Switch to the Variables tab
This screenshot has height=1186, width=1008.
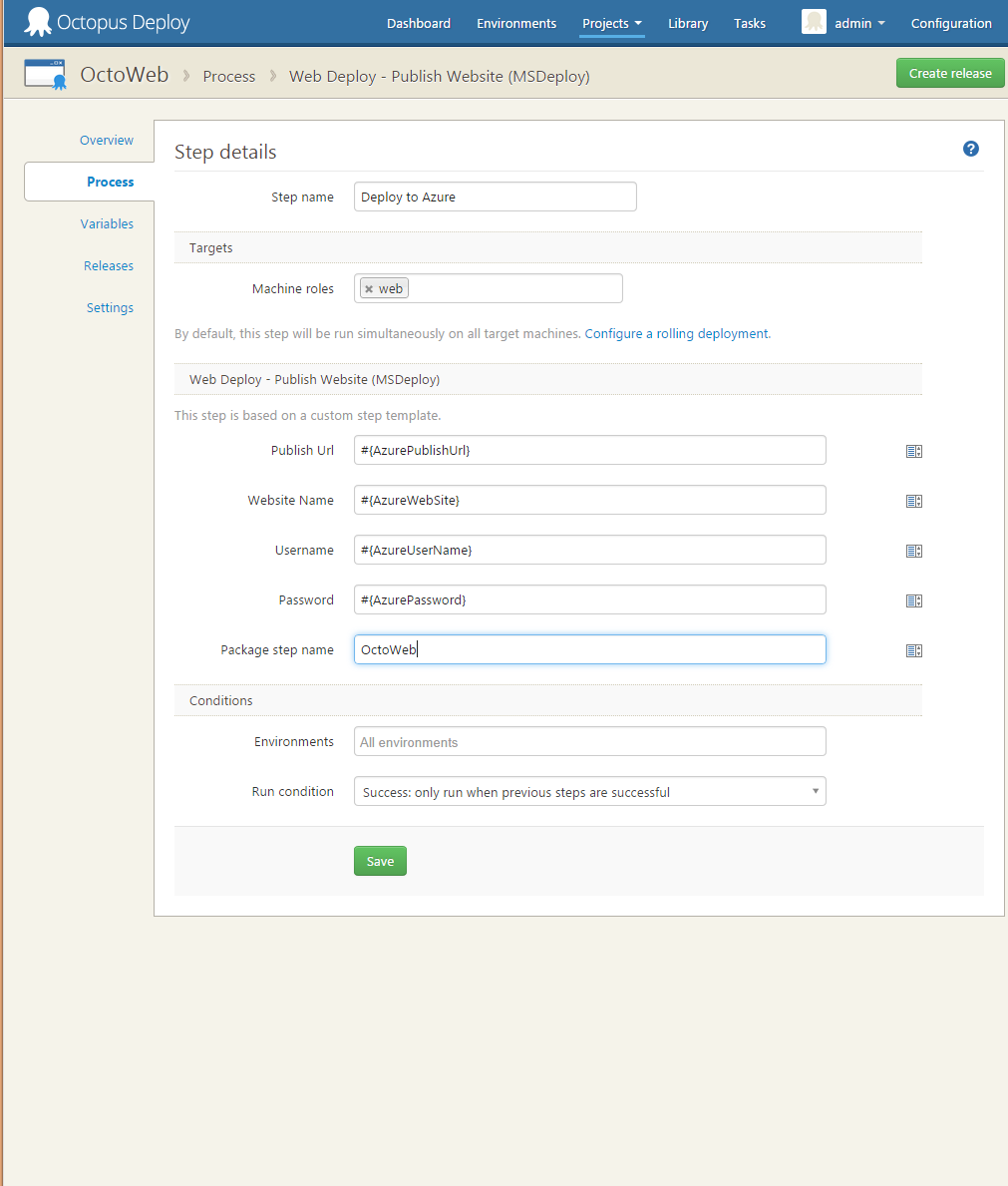tap(107, 223)
